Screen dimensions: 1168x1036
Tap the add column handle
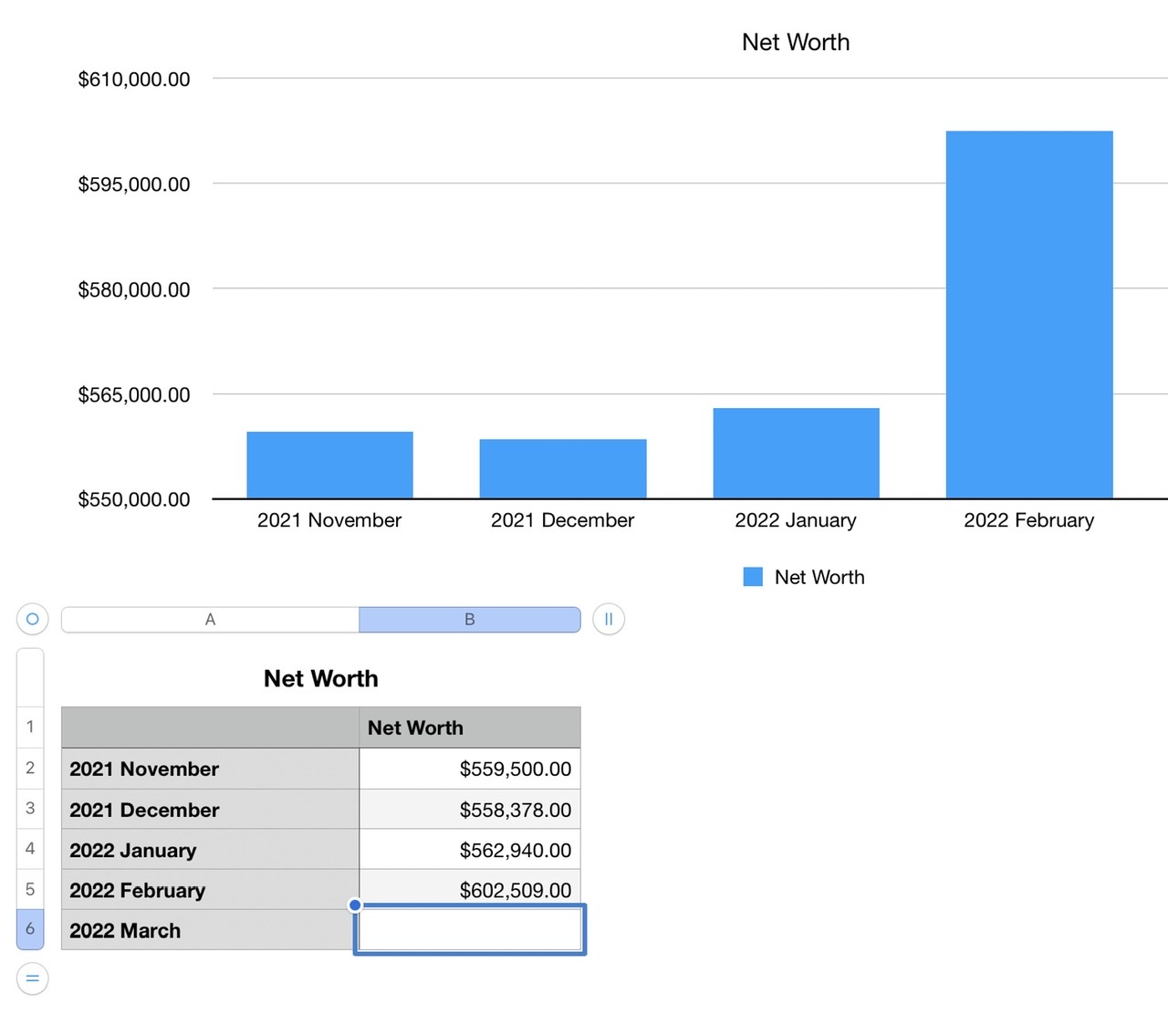[x=609, y=619]
